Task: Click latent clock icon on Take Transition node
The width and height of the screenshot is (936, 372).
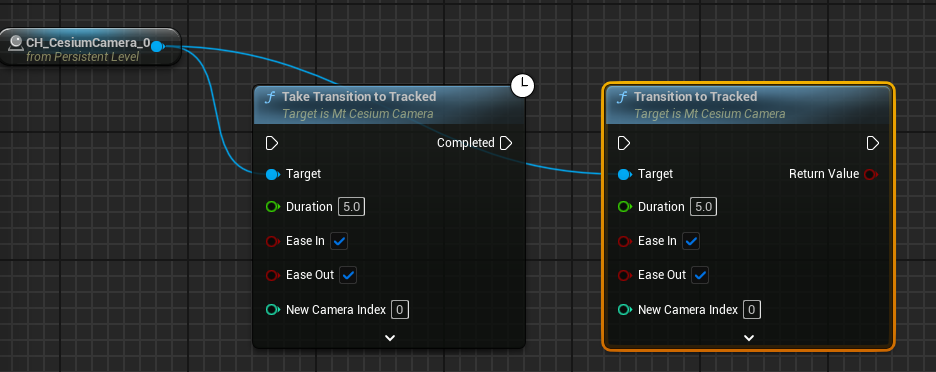Action: [x=523, y=85]
